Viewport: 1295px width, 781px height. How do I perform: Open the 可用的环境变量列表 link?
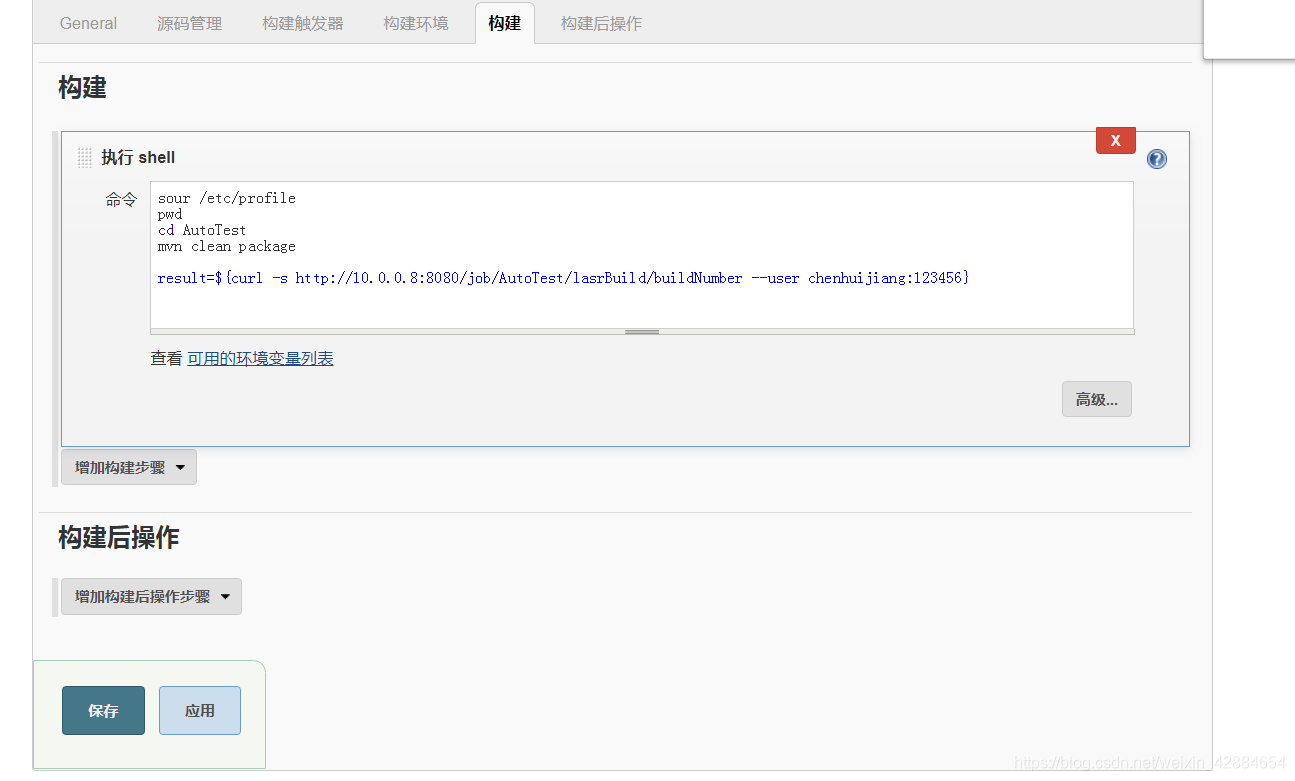260,358
